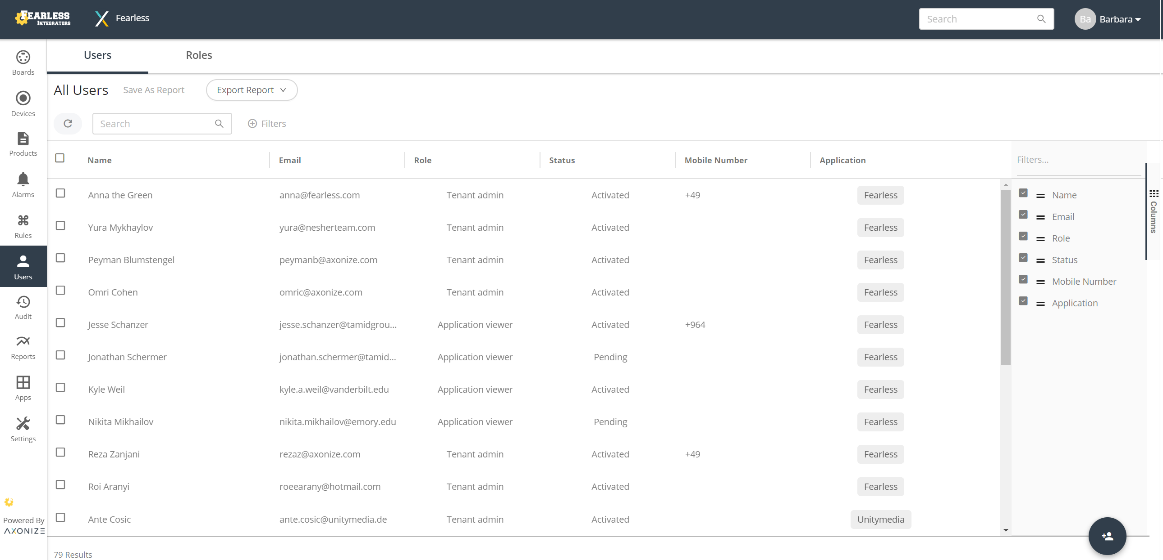Open the Audit section icon
Screen dimensions: 1163x560
tap(23, 306)
